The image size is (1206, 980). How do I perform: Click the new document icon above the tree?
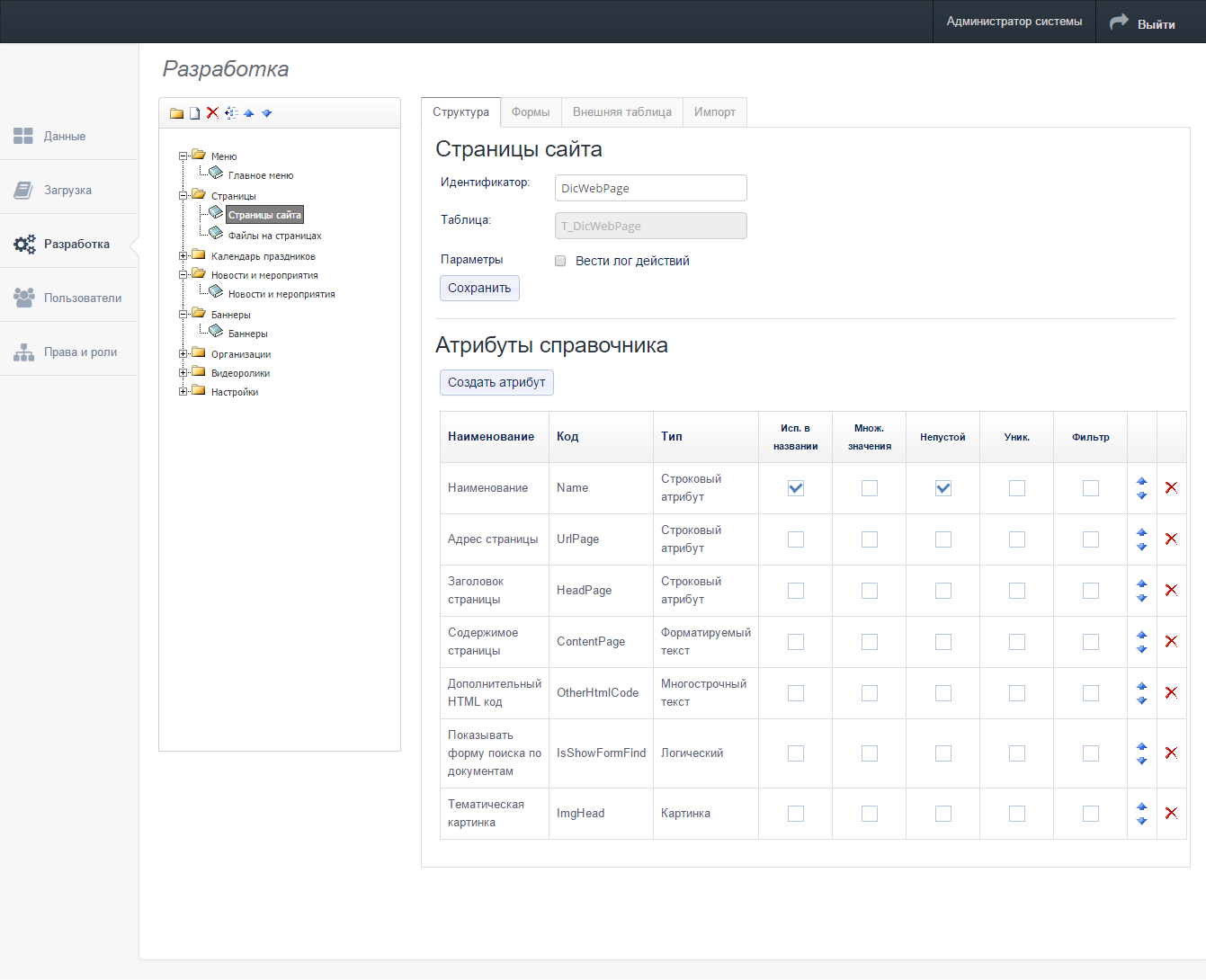[x=194, y=113]
